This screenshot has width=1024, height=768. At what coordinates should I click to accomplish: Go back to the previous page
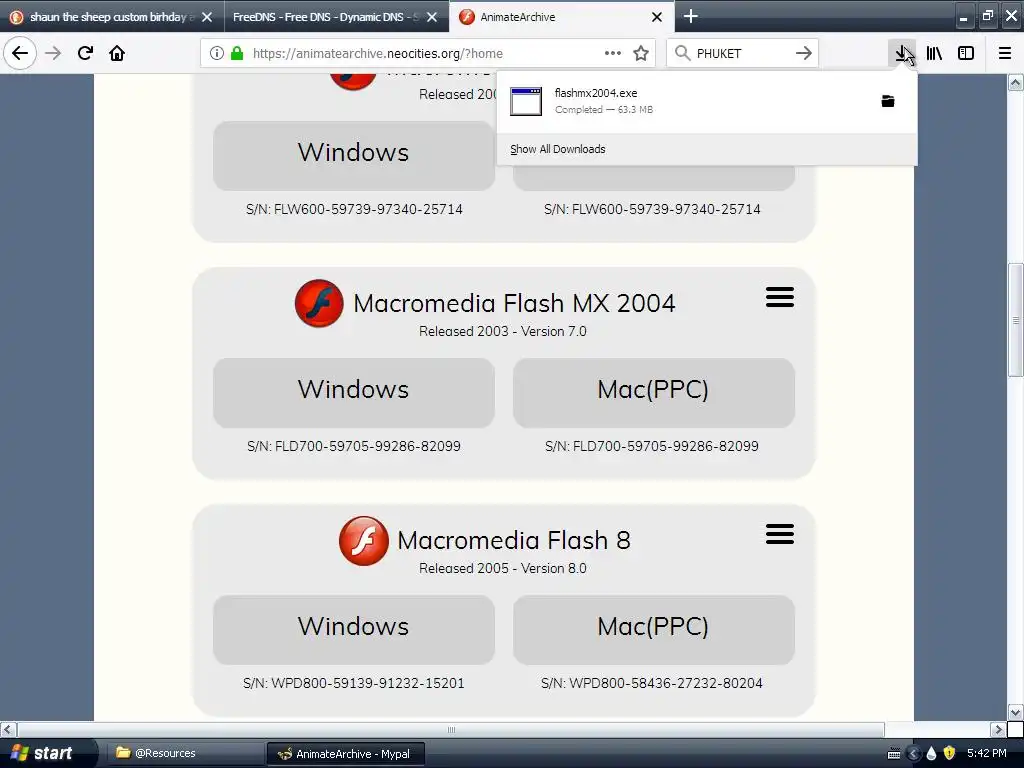[20, 53]
